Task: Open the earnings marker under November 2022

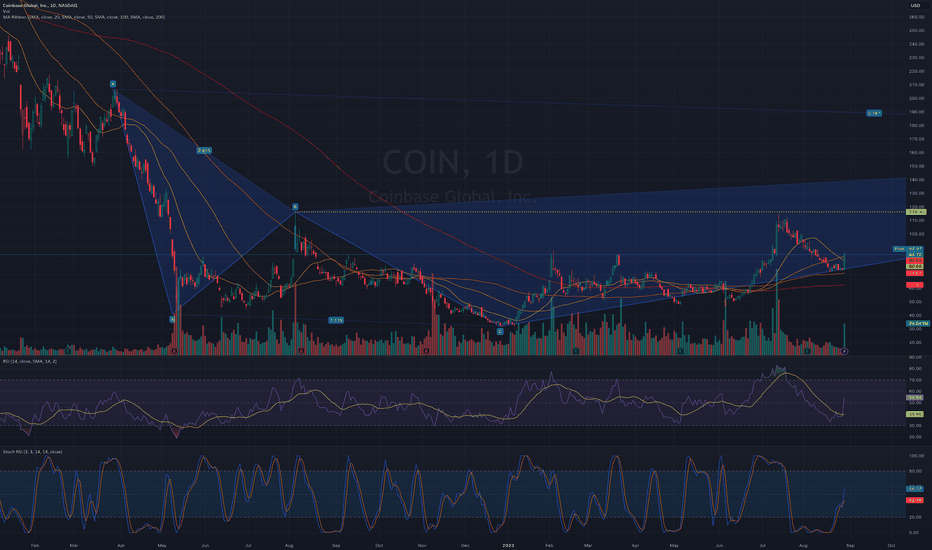Action: tap(426, 351)
